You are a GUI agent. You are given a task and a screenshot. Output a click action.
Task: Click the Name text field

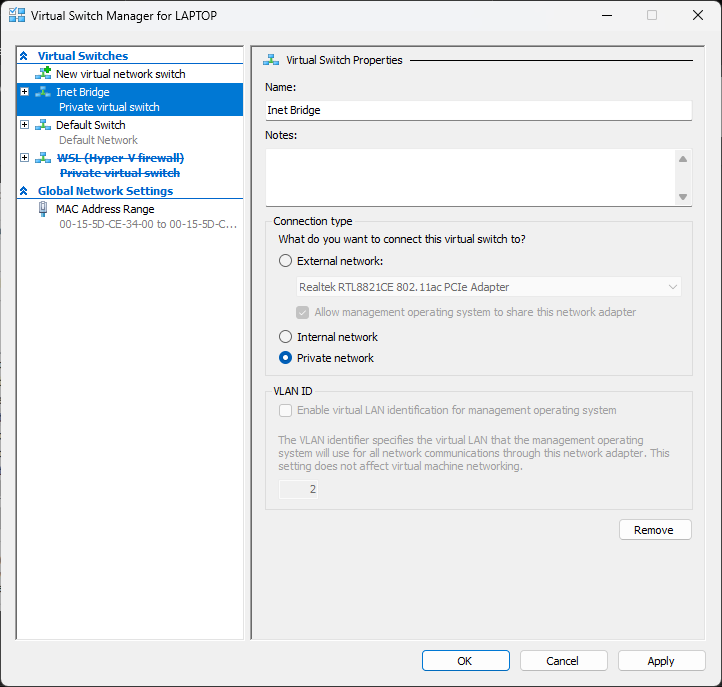pos(478,110)
